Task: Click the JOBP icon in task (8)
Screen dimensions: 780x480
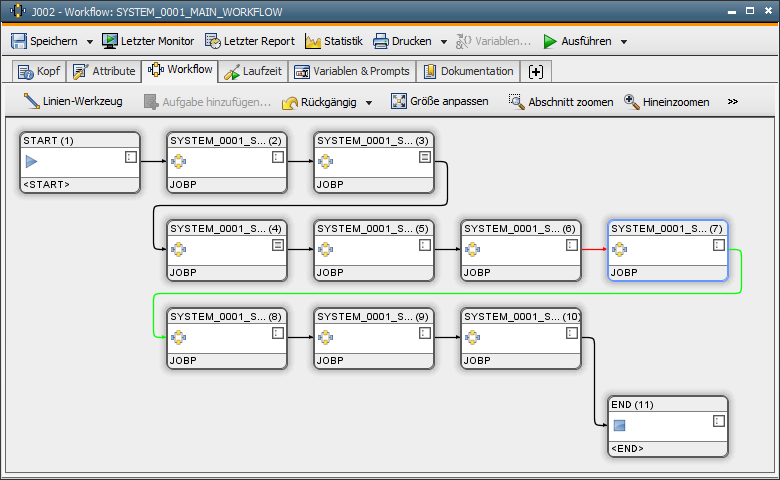Action: click(x=179, y=338)
